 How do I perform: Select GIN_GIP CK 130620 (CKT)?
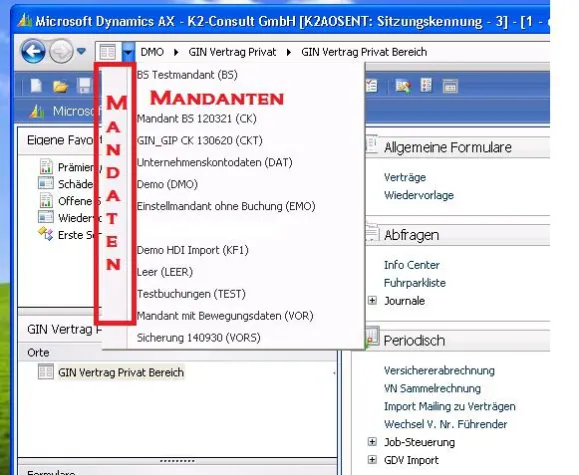199,141
